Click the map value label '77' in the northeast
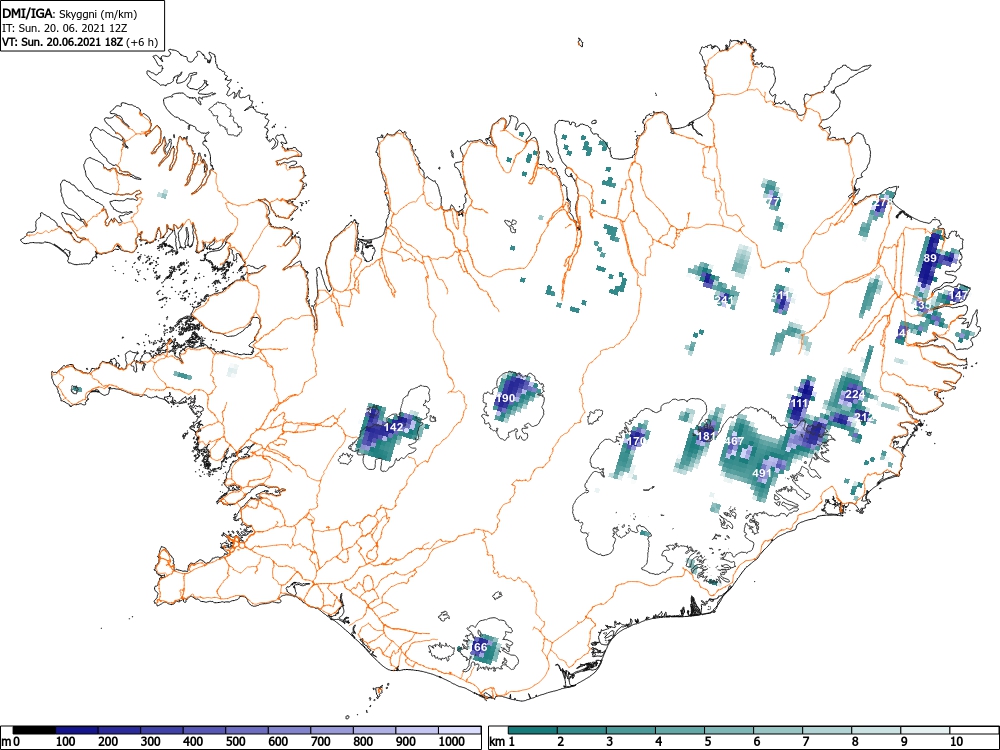This screenshot has height=750, width=1000. (x=773, y=202)
